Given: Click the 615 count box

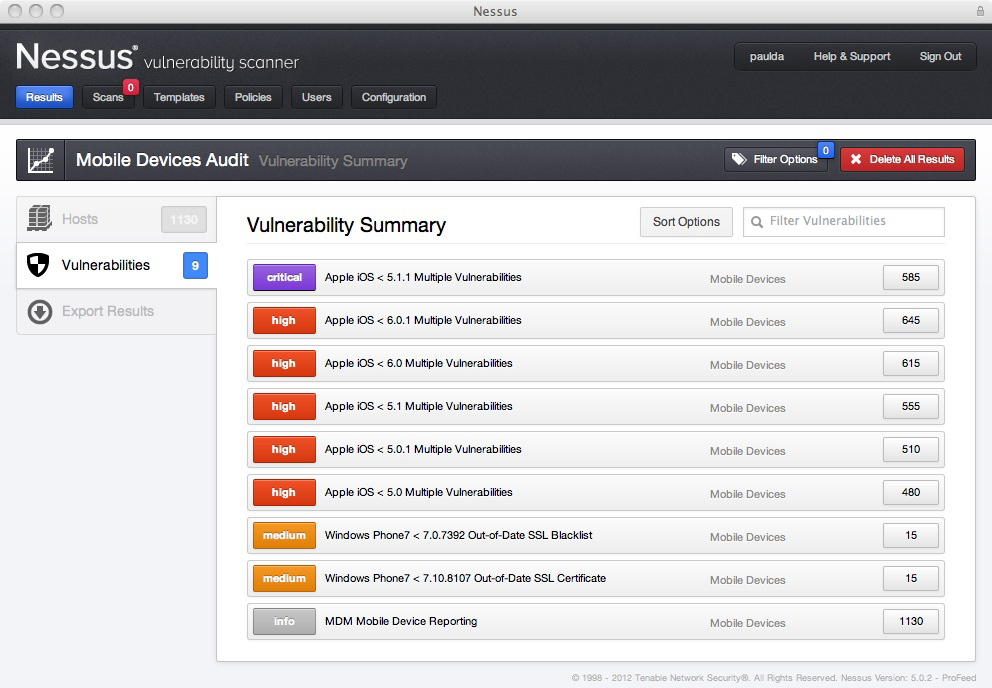Looking at the screenshot, I should 910,363.
